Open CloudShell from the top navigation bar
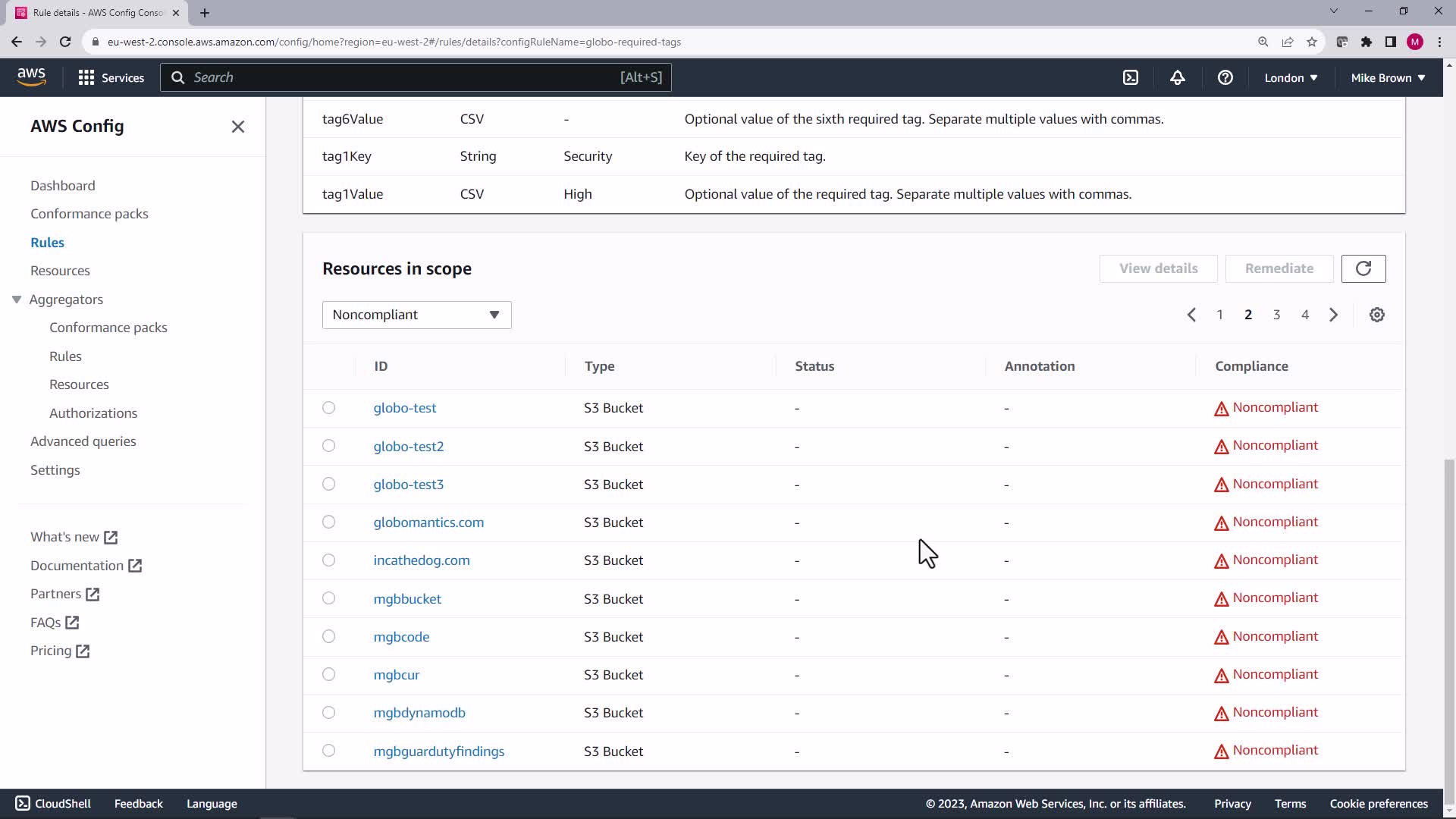 point(1131,77)
